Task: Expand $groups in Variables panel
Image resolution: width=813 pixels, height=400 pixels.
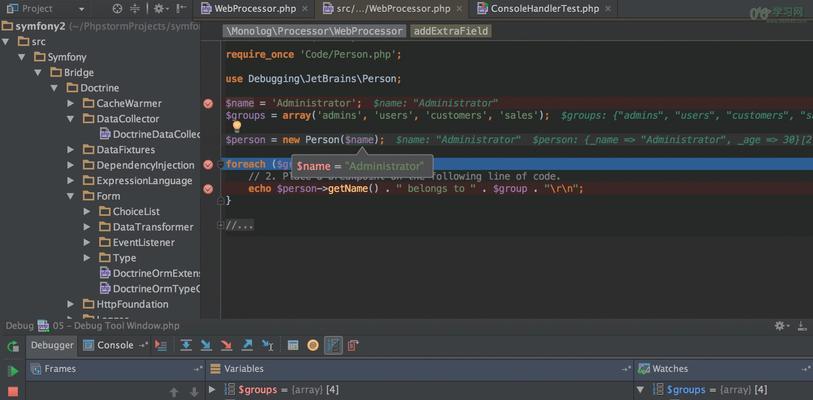Action: [x=212, y=389]
